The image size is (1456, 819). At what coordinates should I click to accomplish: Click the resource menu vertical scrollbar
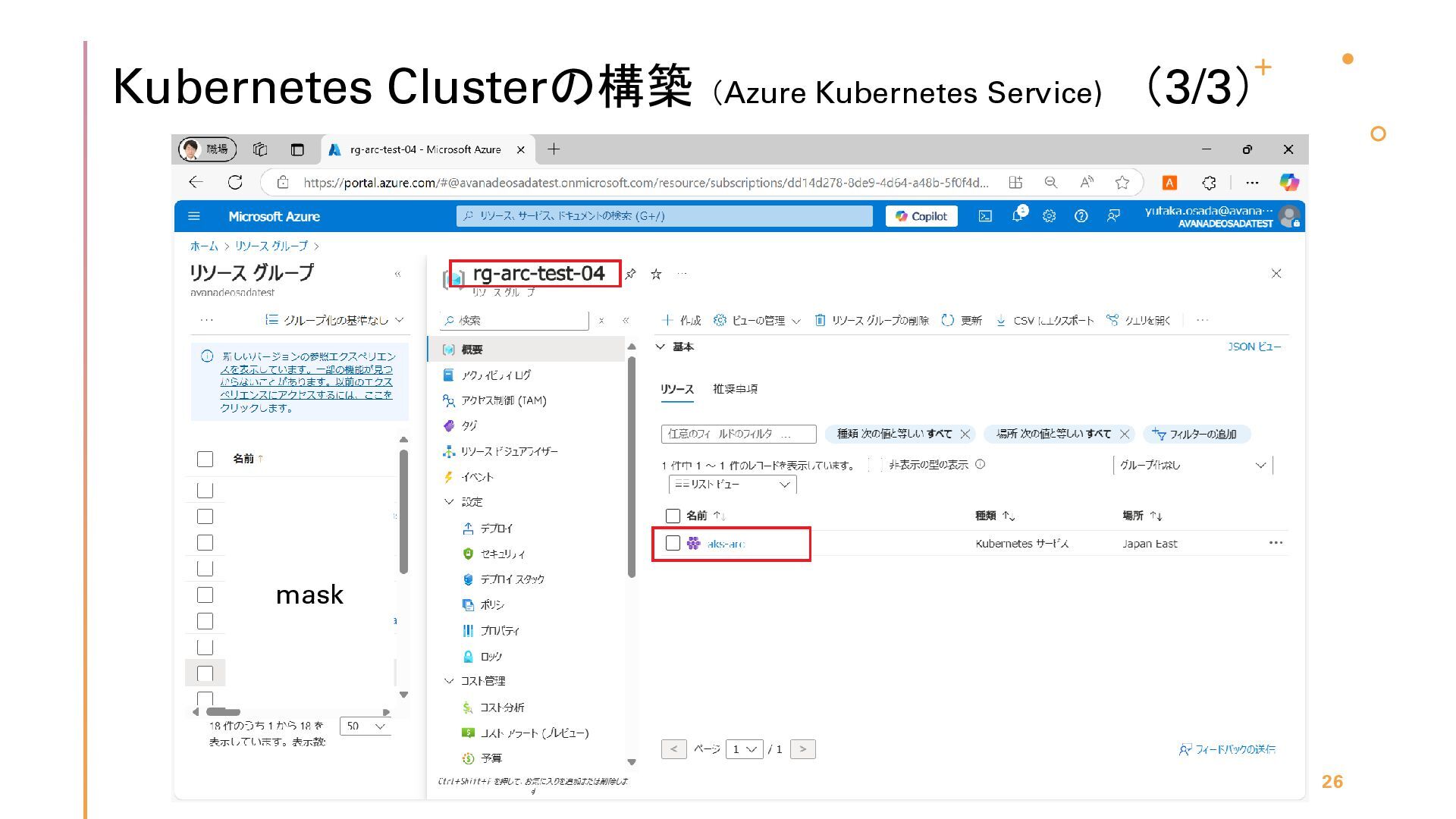[631, 466]
